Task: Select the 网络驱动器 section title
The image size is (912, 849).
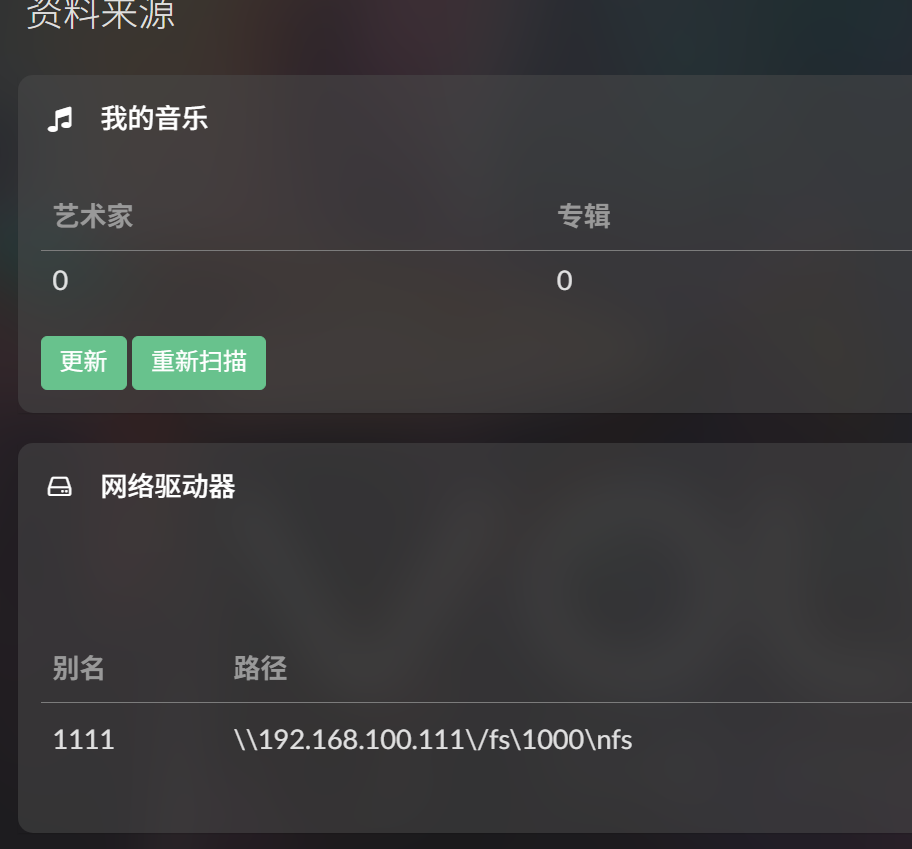Action: (x=168, y=487)
